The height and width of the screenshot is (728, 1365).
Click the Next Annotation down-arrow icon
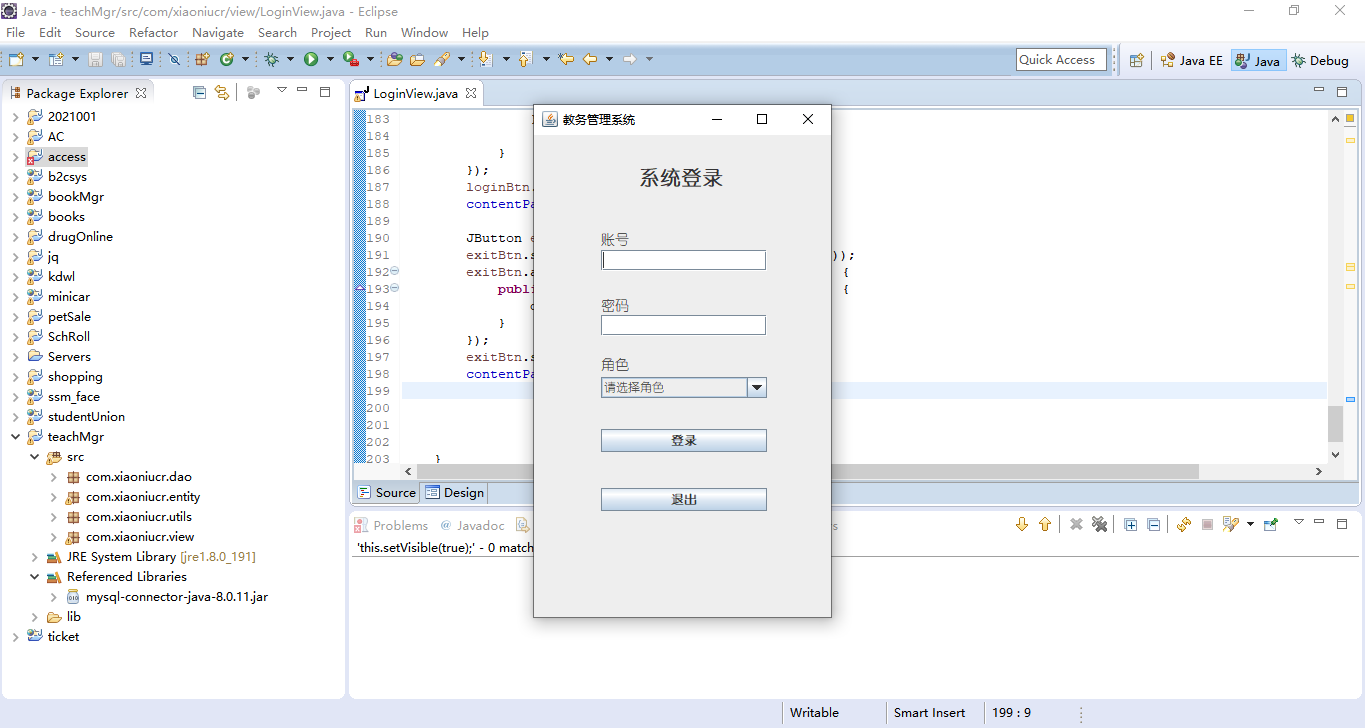(486, 60)
